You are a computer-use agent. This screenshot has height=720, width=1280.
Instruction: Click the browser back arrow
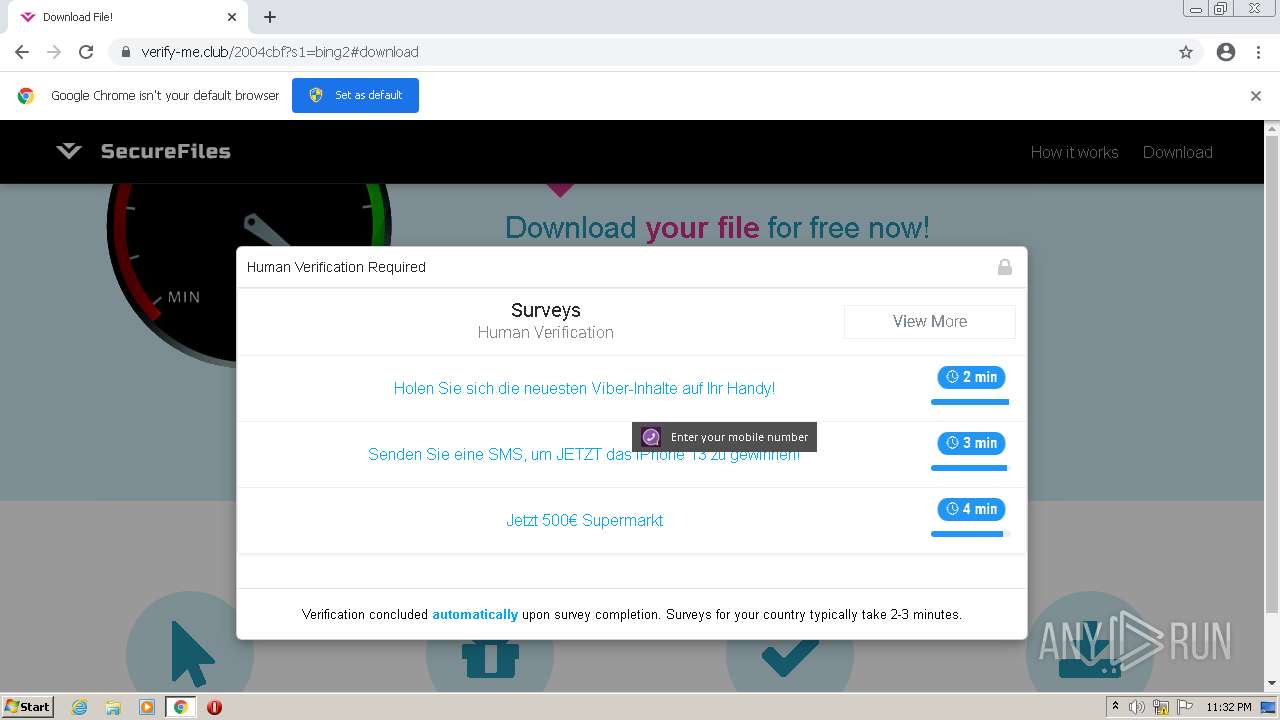point(22,52)
